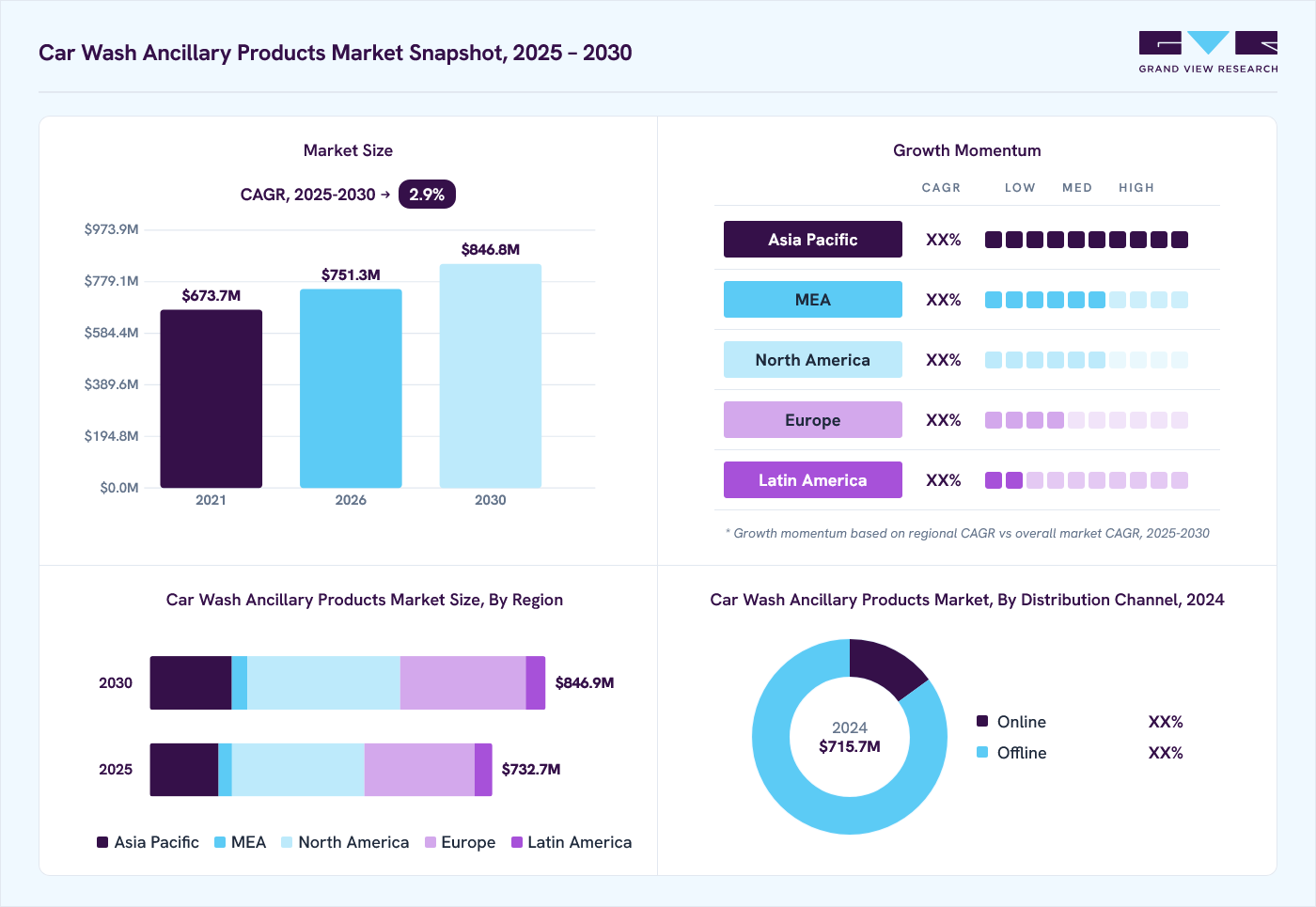Click the 2026 market size bar

(x=351, y=388)
